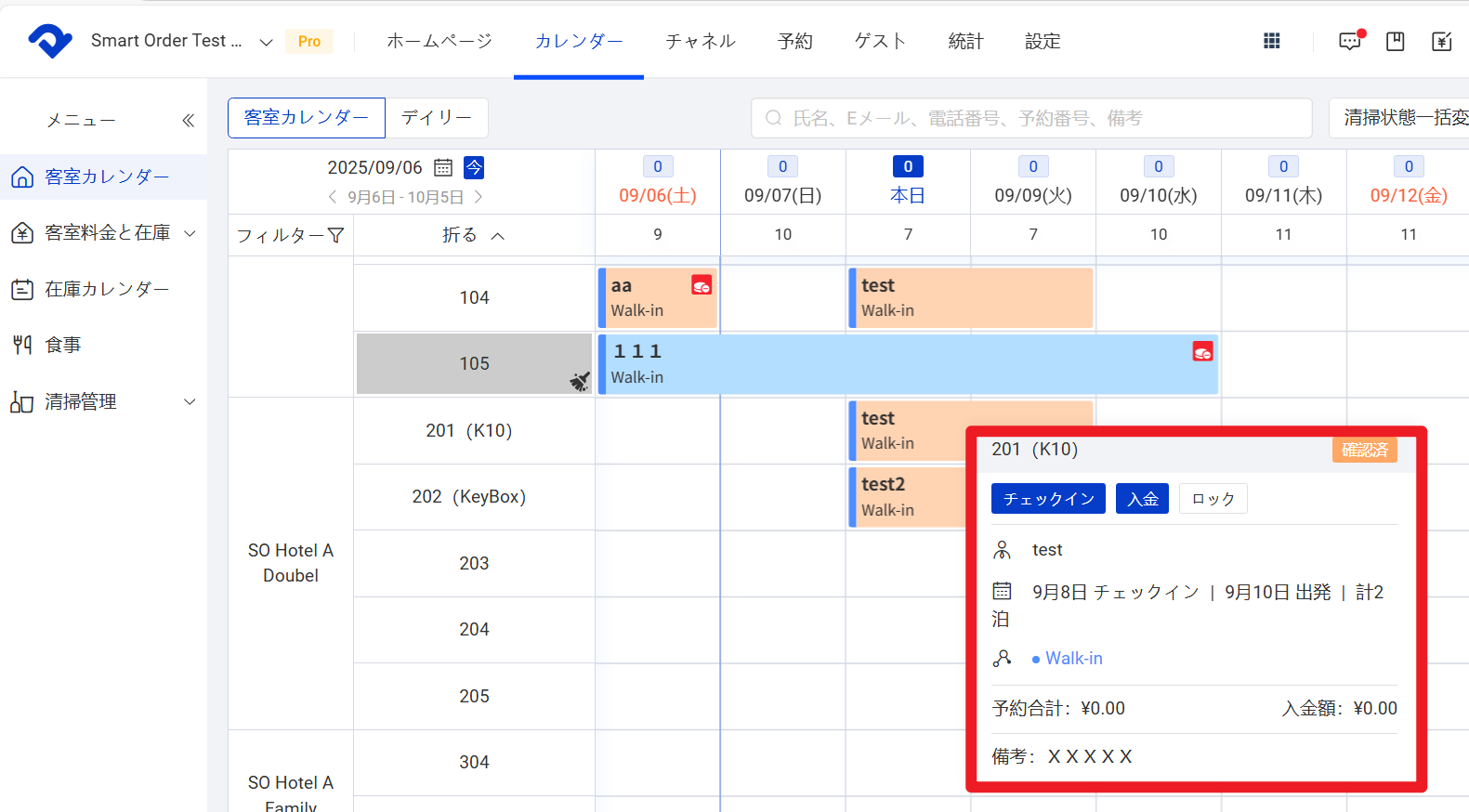Click the チェックイン button in popup
This screenshot has width=1469, height=812.
click(1047, 499)
